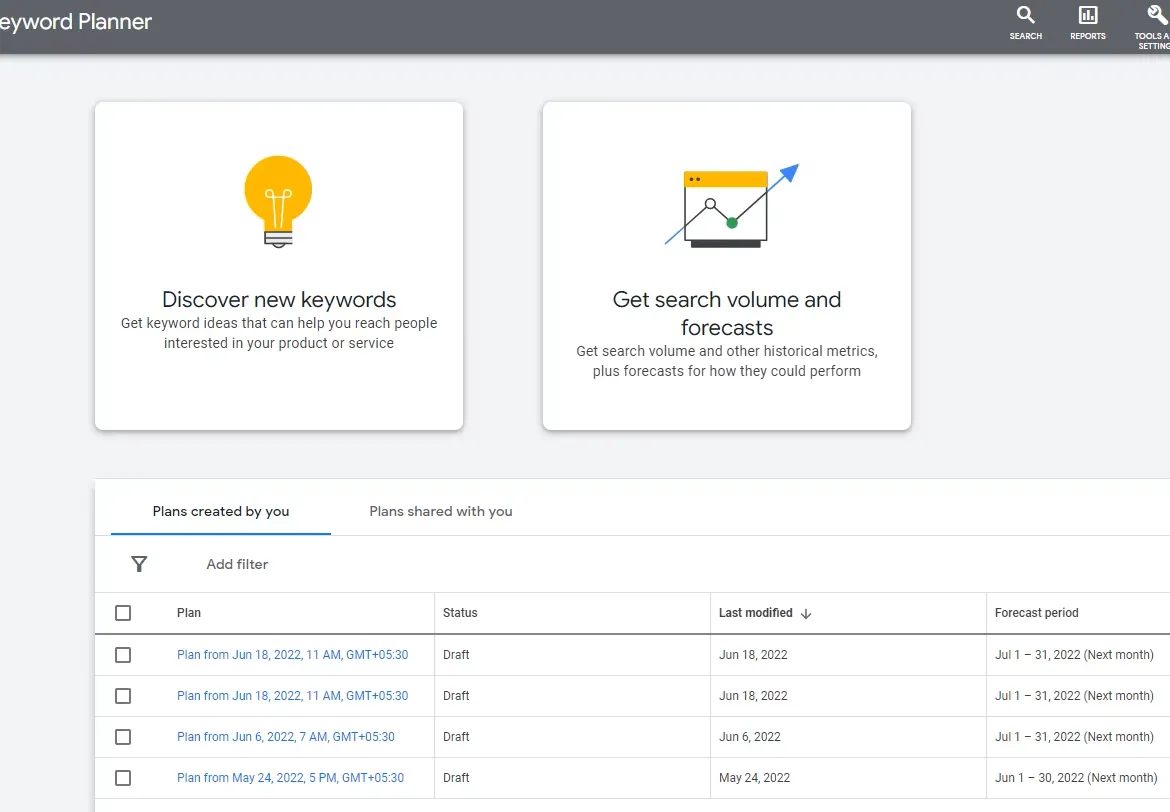Click the May 24, 2022 last modified cell
This screenshot has height=812, width=1170.
point(754,778)
